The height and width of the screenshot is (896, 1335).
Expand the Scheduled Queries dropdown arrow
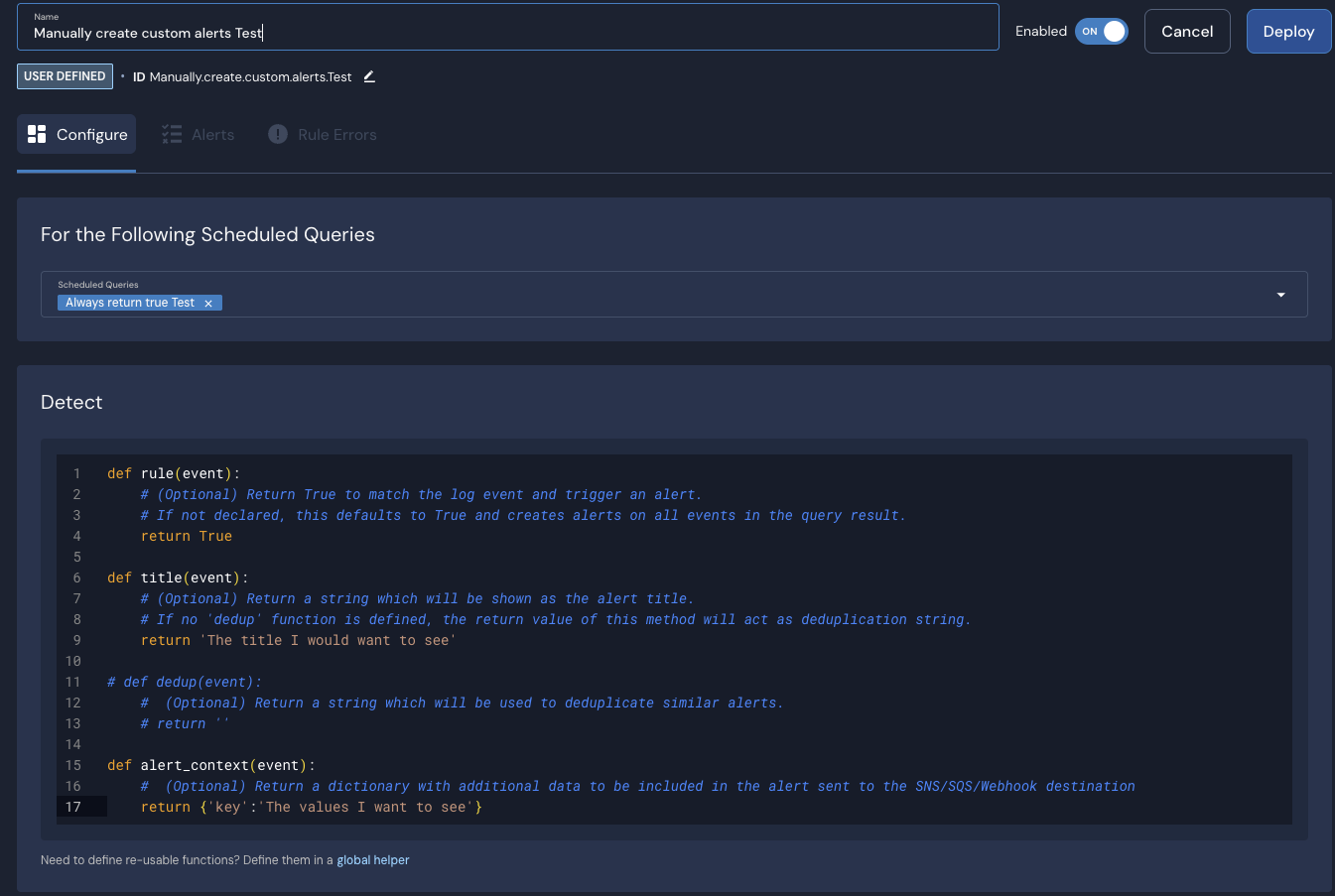coord(1280,295)
